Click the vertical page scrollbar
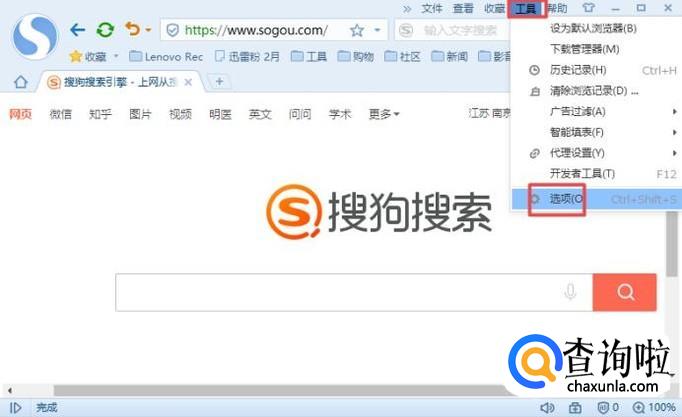Viewport: 682px width, 417px height. pos(672,244)
